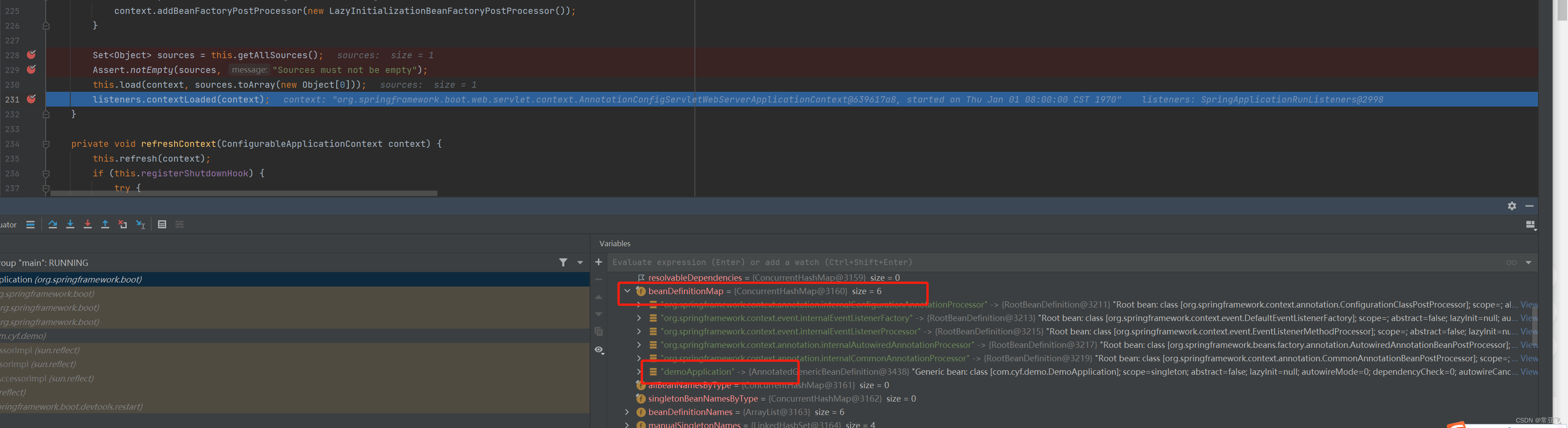Click the Step Into icon
1568x428 pixels.
(x=70, y=224)
